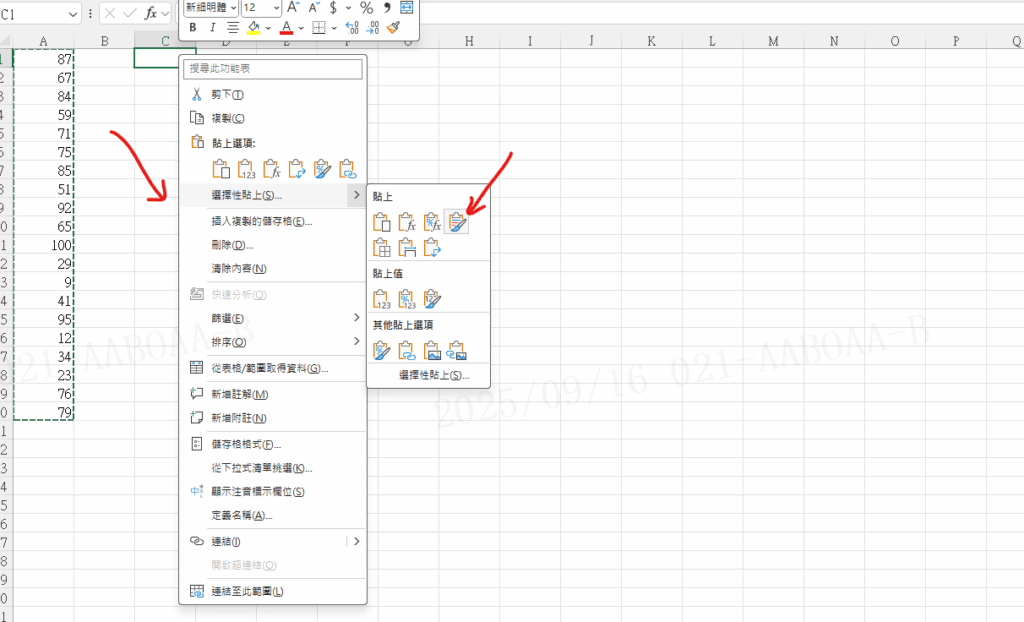Select 新增註解(M) in the context menu

click(238, 394)
